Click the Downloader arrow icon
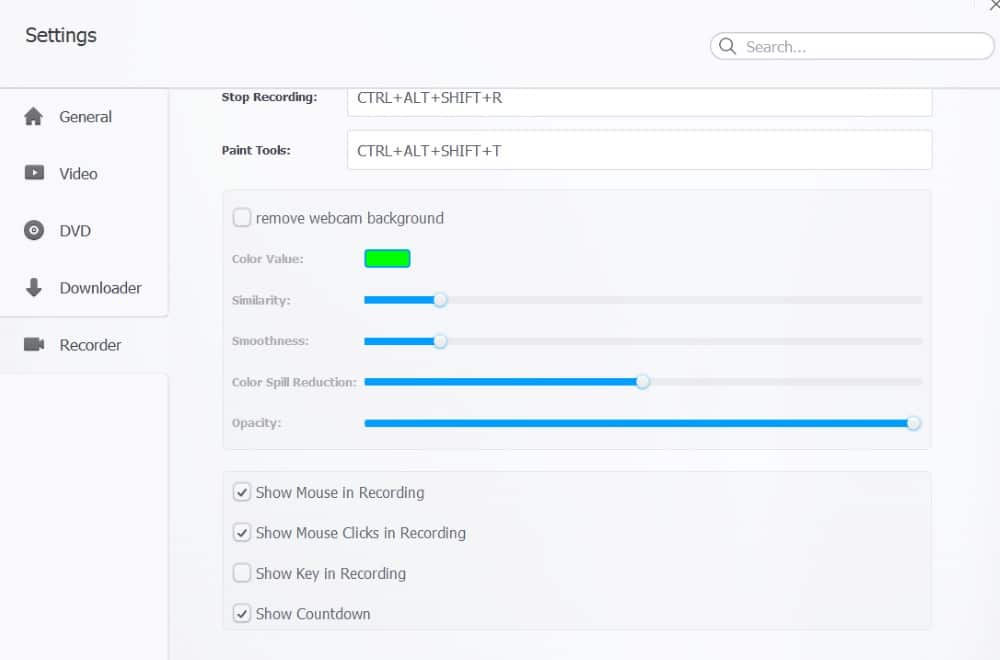 pyautogui.click(x=34, y=288)
